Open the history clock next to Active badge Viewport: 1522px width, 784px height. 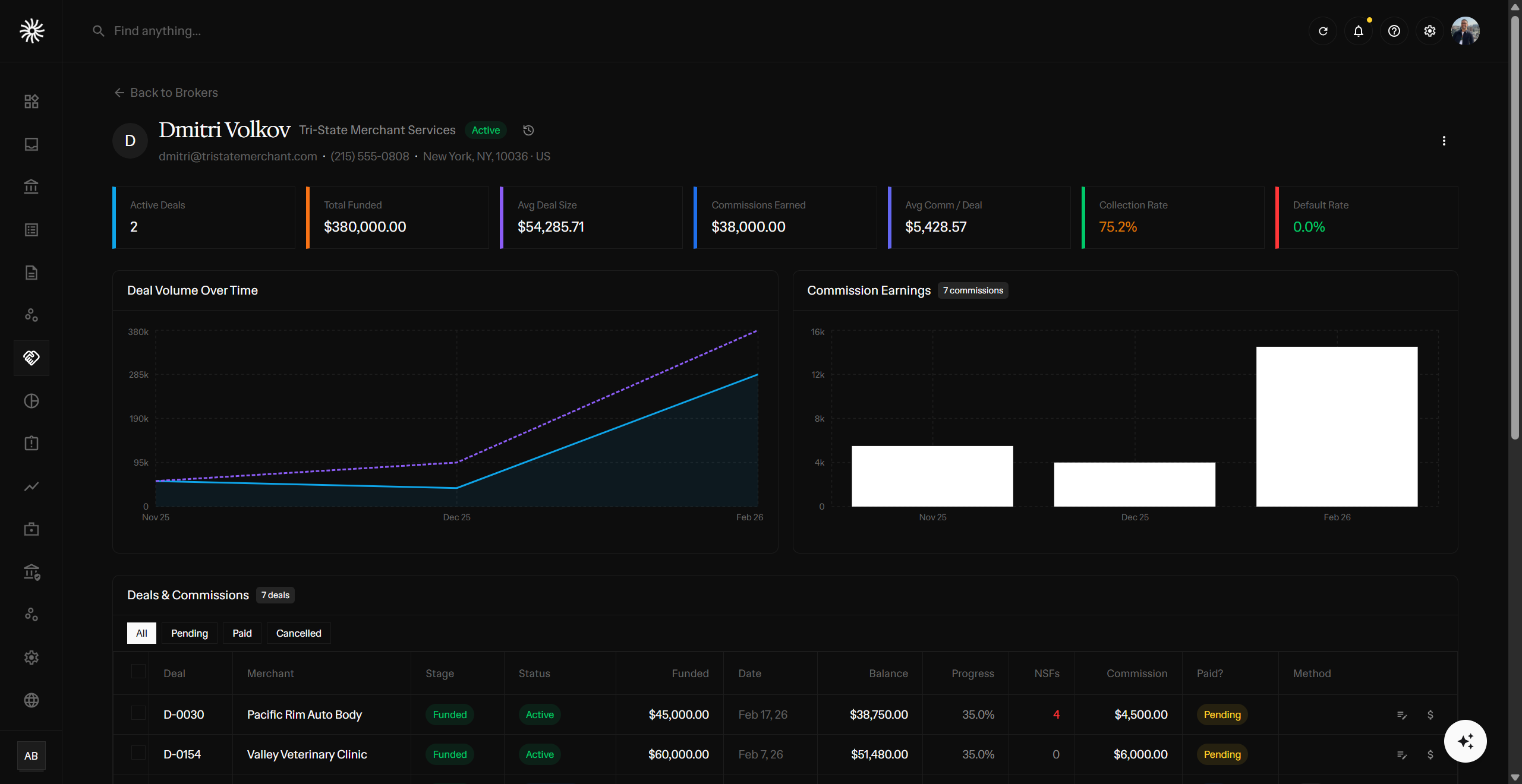tap(528, 130)
